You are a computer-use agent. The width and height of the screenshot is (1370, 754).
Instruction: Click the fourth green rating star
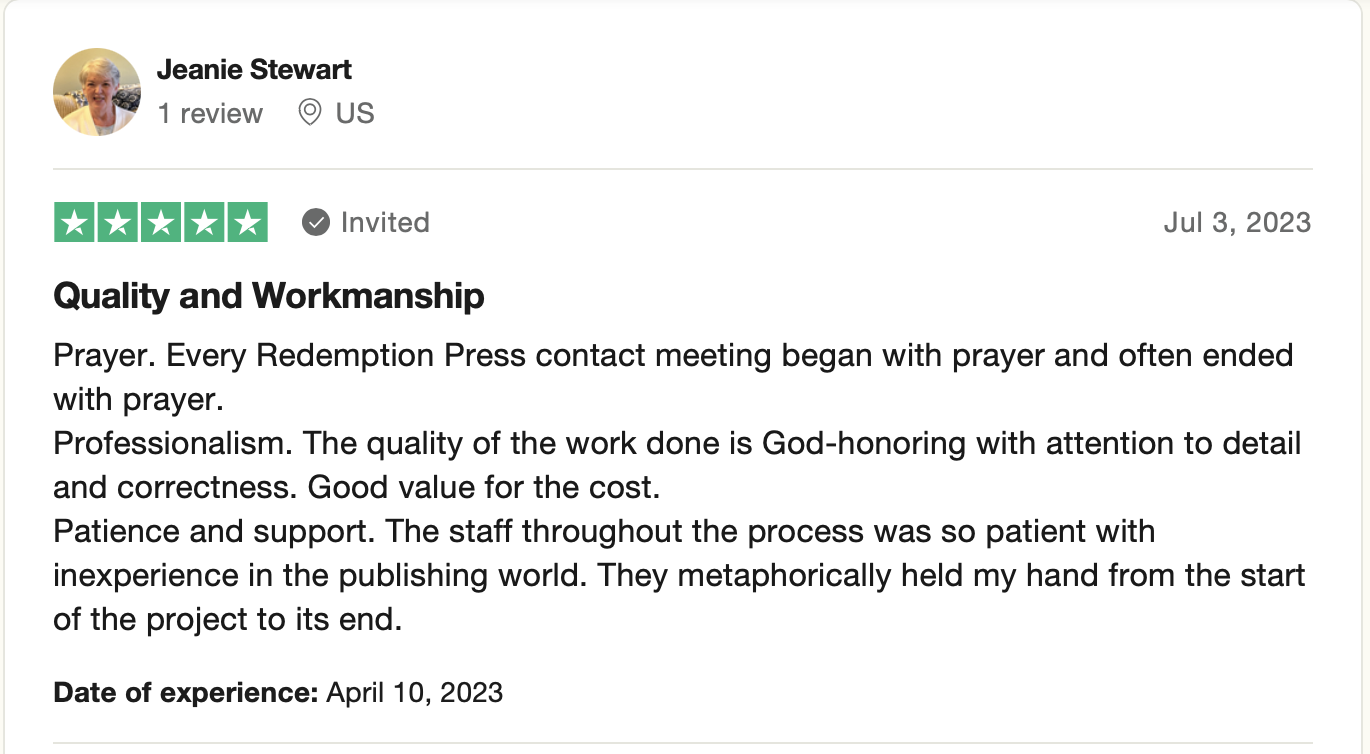coord(204,222)
